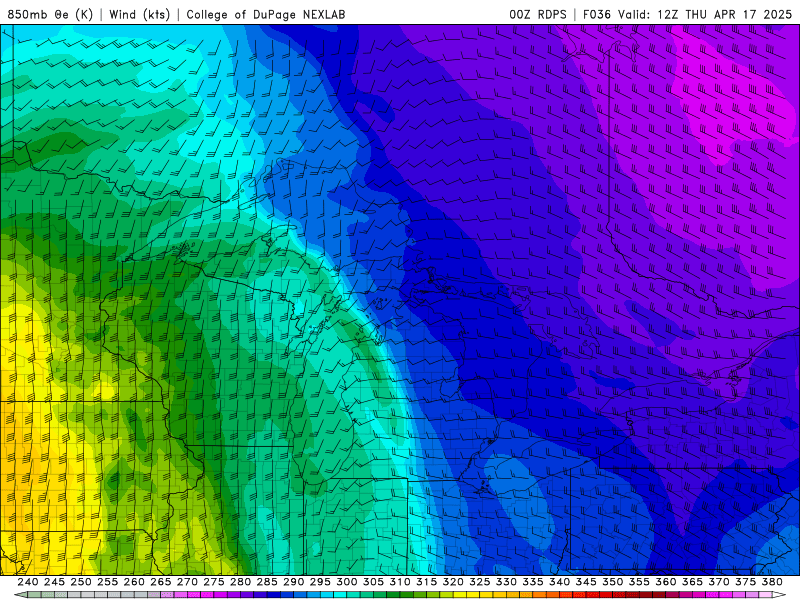This screenshot has height=600, width=800.
Task: Pick the yellow color bar swatch under 325
Action: click(486, 595)
